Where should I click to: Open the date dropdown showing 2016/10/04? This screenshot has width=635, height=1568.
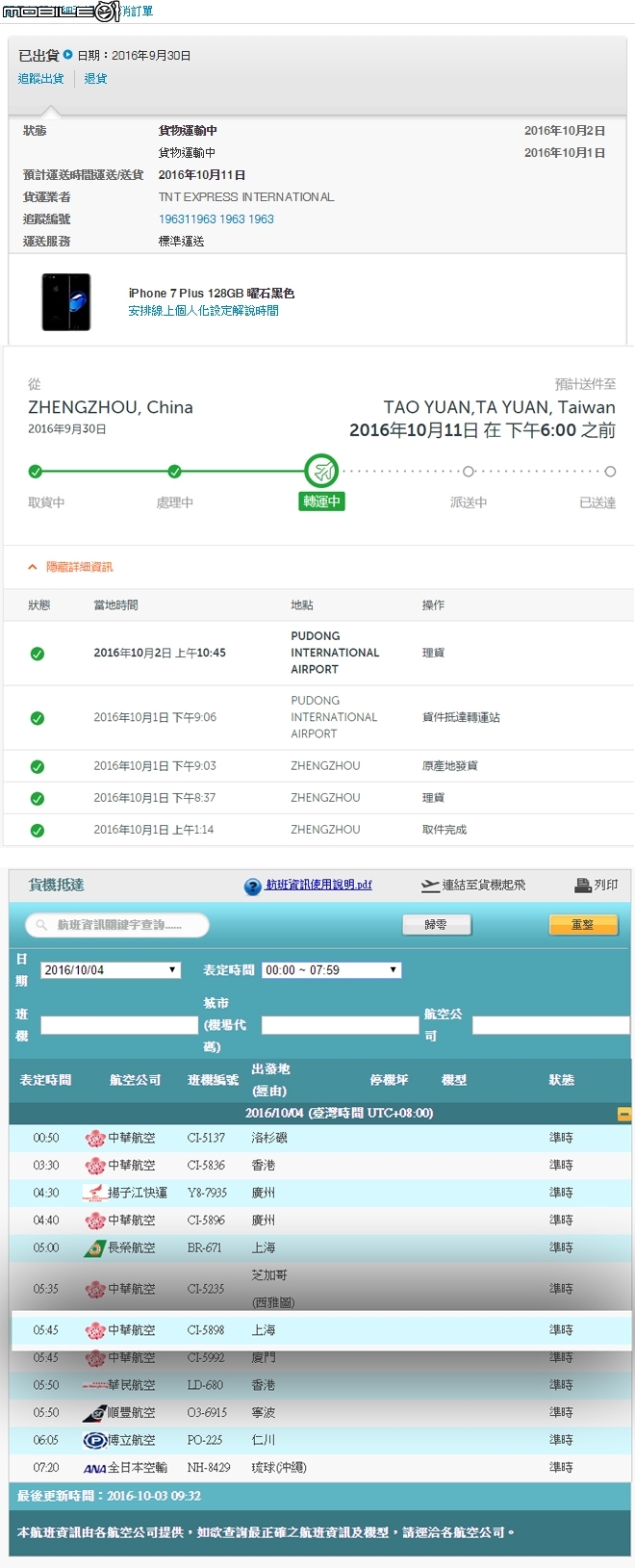pyautogui.click(x=111, y=970)
